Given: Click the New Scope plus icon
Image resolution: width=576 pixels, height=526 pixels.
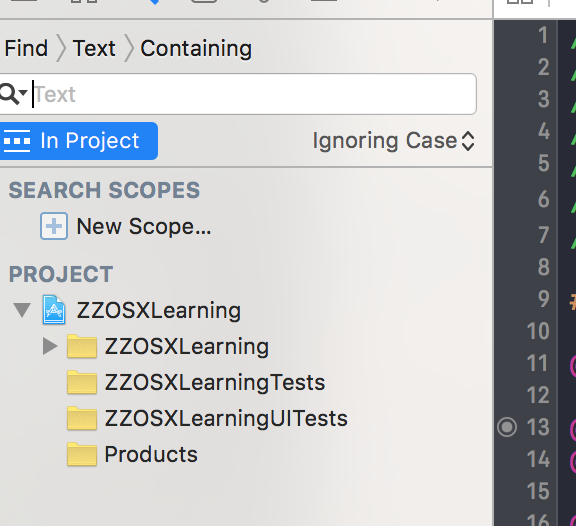Looking at the screenshot, I should point(54,226).
